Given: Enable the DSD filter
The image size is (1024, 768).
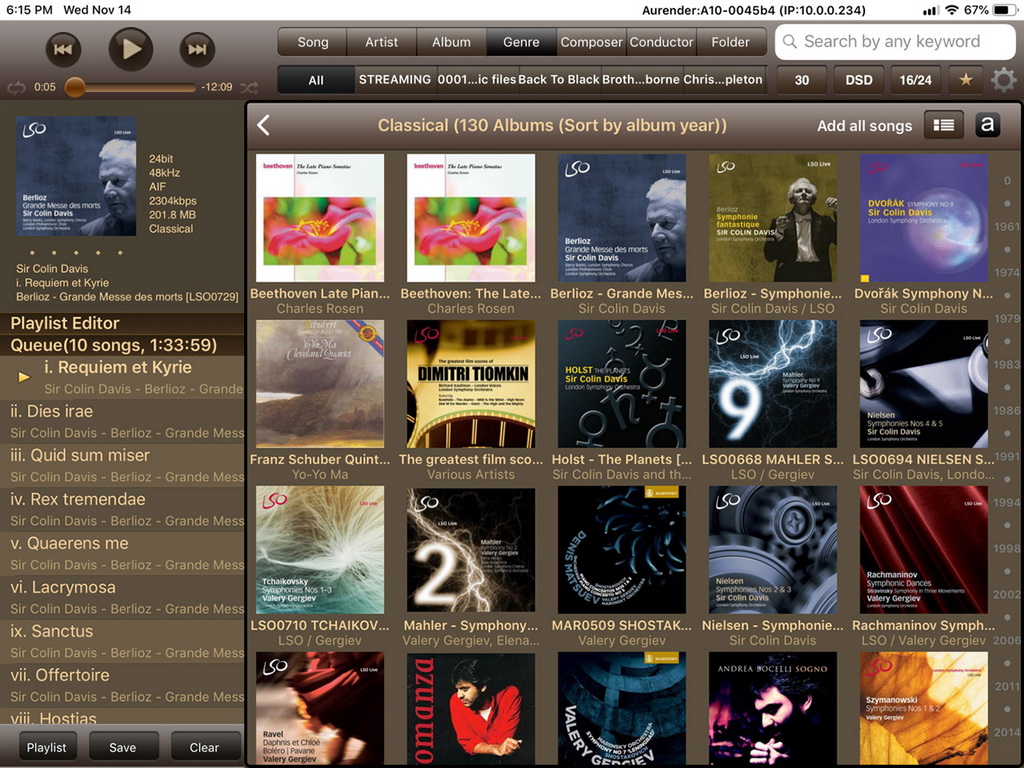Looking at the screenshot, I should (x=858, y=80).
